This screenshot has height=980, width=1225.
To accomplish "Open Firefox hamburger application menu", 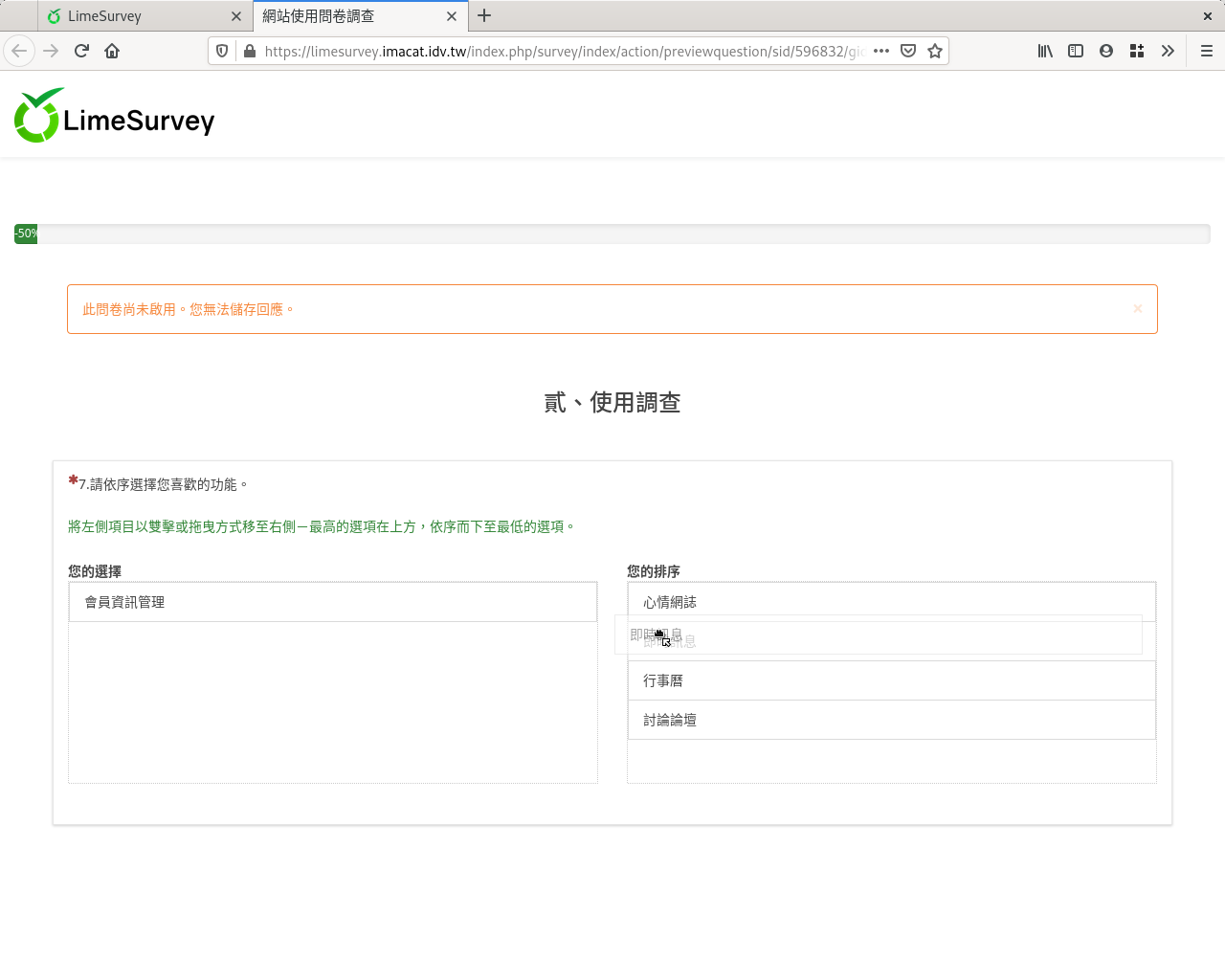I will (x=1207, y=51).
